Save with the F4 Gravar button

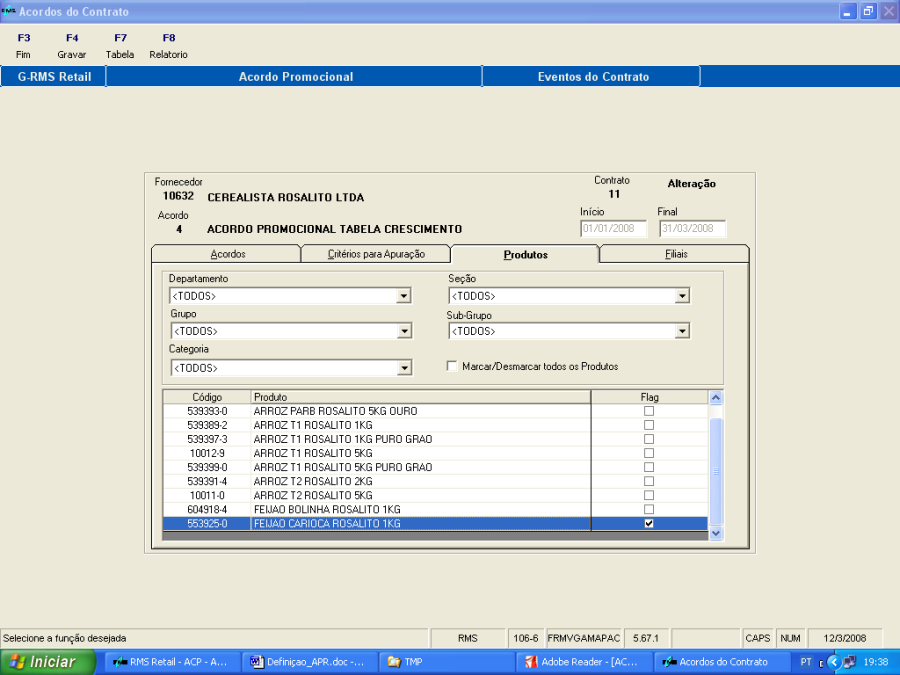(x=72, y=46)
